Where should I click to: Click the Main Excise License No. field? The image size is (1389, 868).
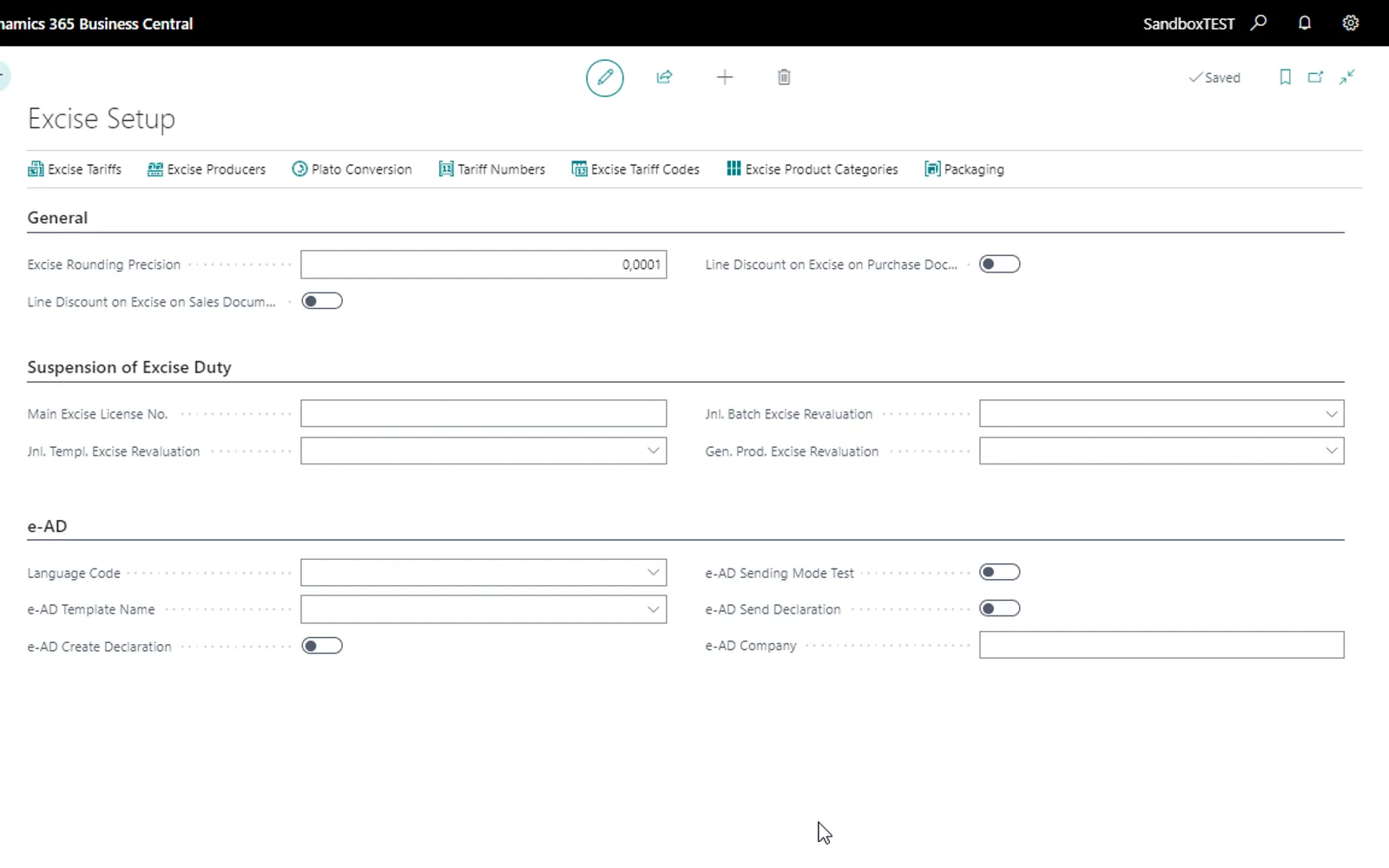pyautogui.click(x=484, y=413)
